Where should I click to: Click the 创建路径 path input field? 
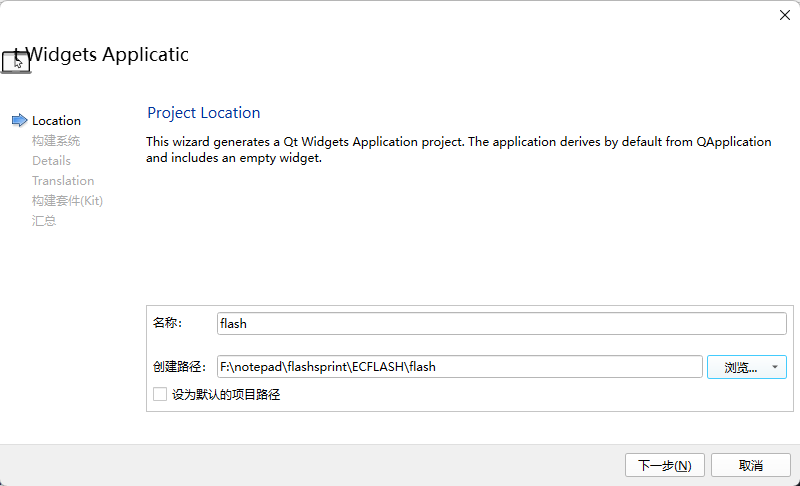[459, 367]
